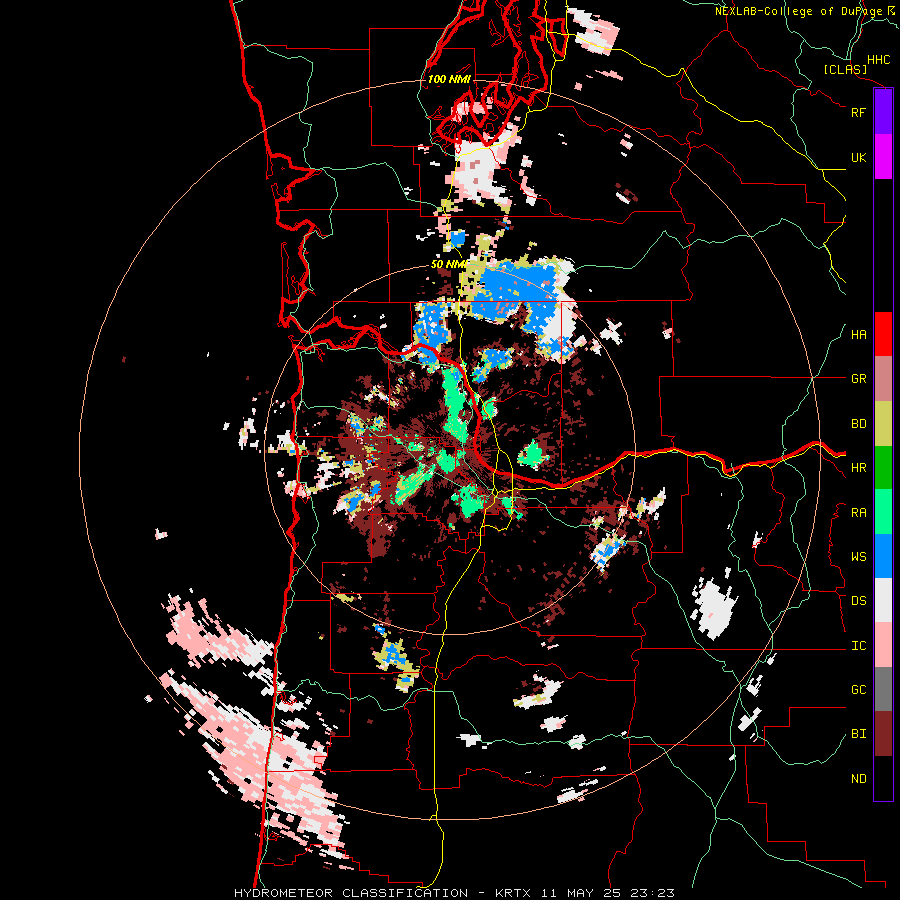Click the HHC product label
Image resolution: width=900 pixels, height=900 pixels.
tap(878, 60)
